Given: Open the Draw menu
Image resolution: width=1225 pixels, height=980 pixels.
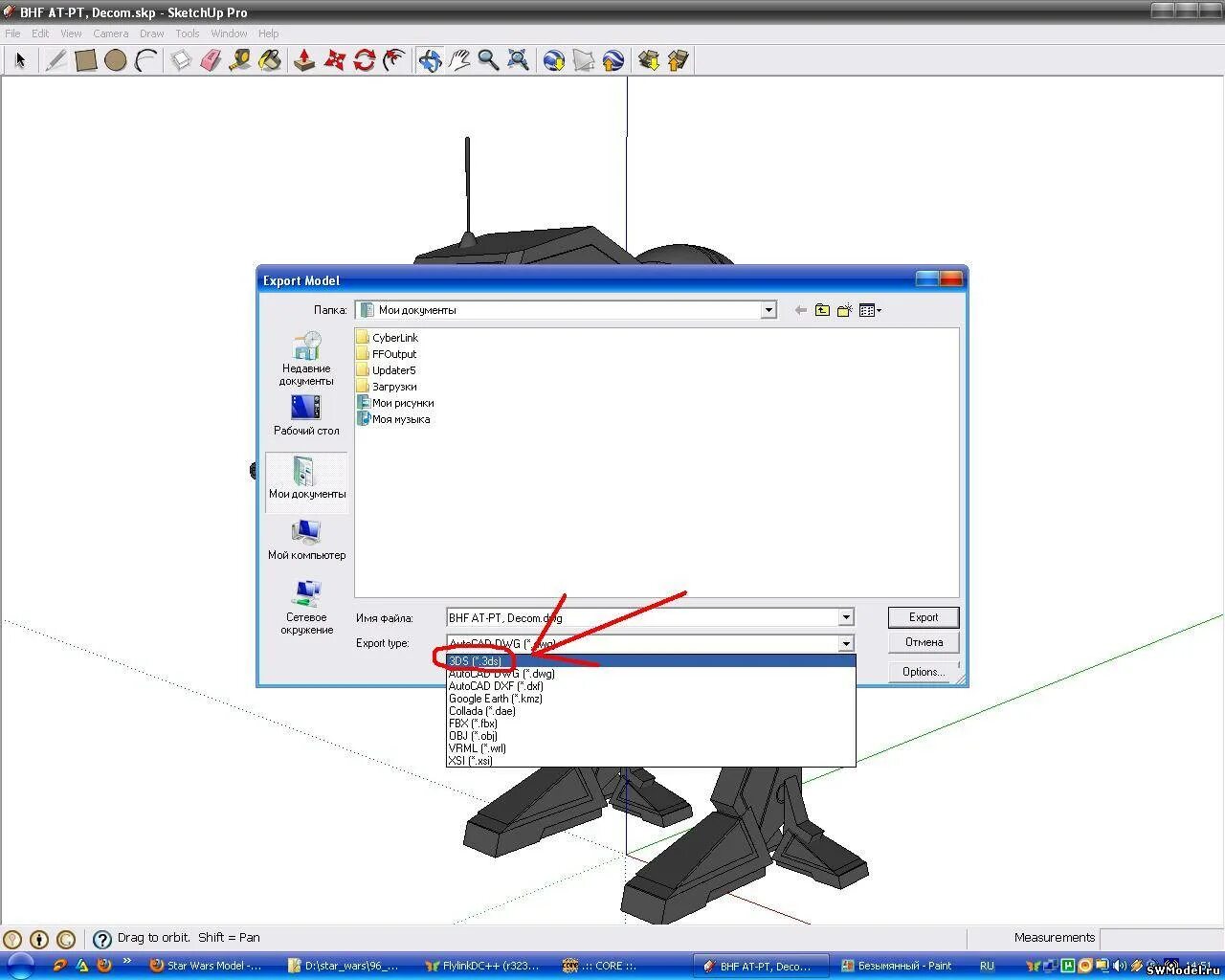Looking at the screenshot, I should click(x=151, y=33).
